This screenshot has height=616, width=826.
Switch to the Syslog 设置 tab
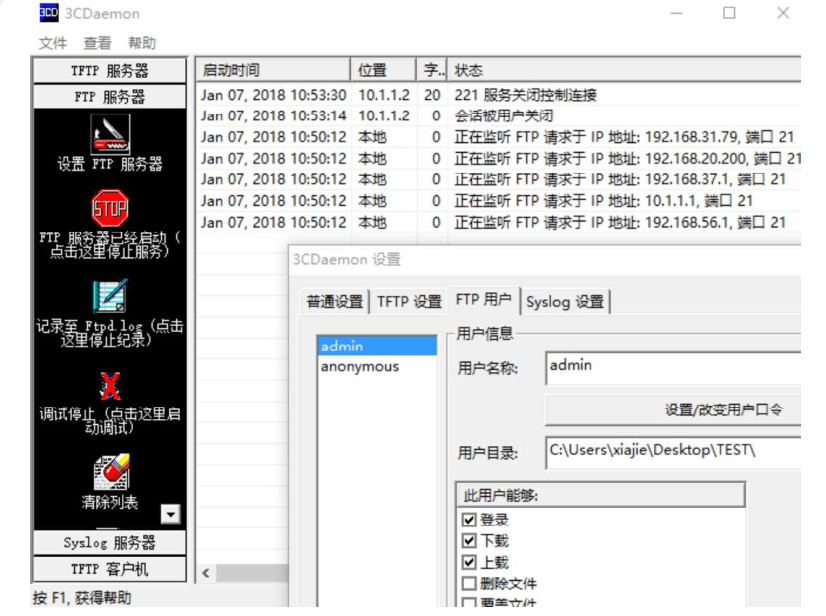[x=565, y=302]
